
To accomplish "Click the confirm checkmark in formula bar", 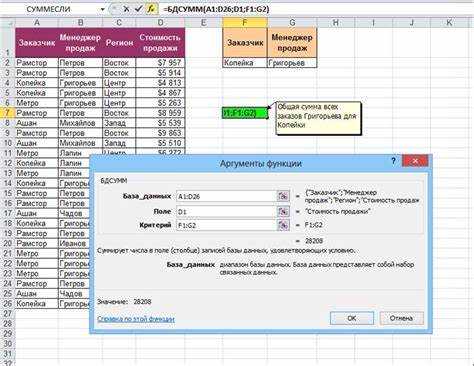I will click(x=138, y=9).
